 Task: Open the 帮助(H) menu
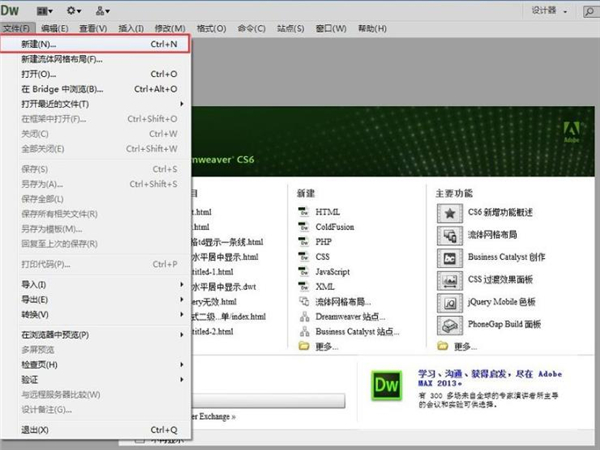click(372, 28)
